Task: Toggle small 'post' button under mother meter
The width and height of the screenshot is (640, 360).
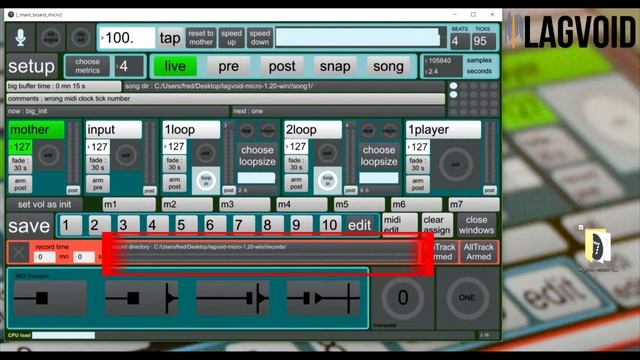Action: (x=73, y=190)
